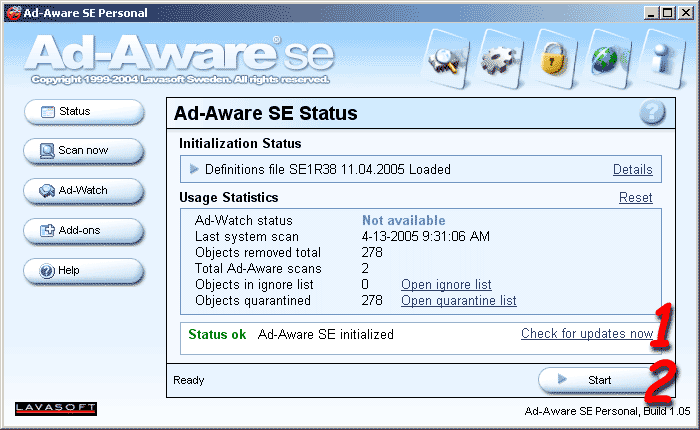Open Ad-Watch from the sidebar
The width and height of the screenshot is (700, 430).
(x=84, y=190)
